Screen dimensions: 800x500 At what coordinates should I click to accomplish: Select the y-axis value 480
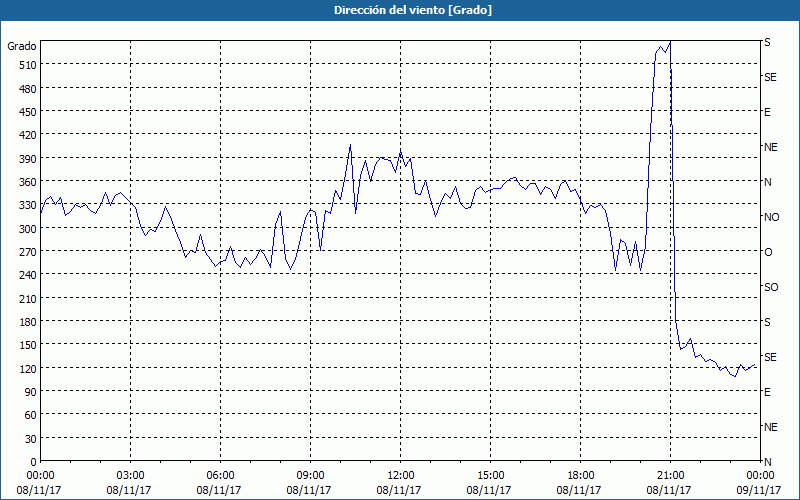point(28,89)
